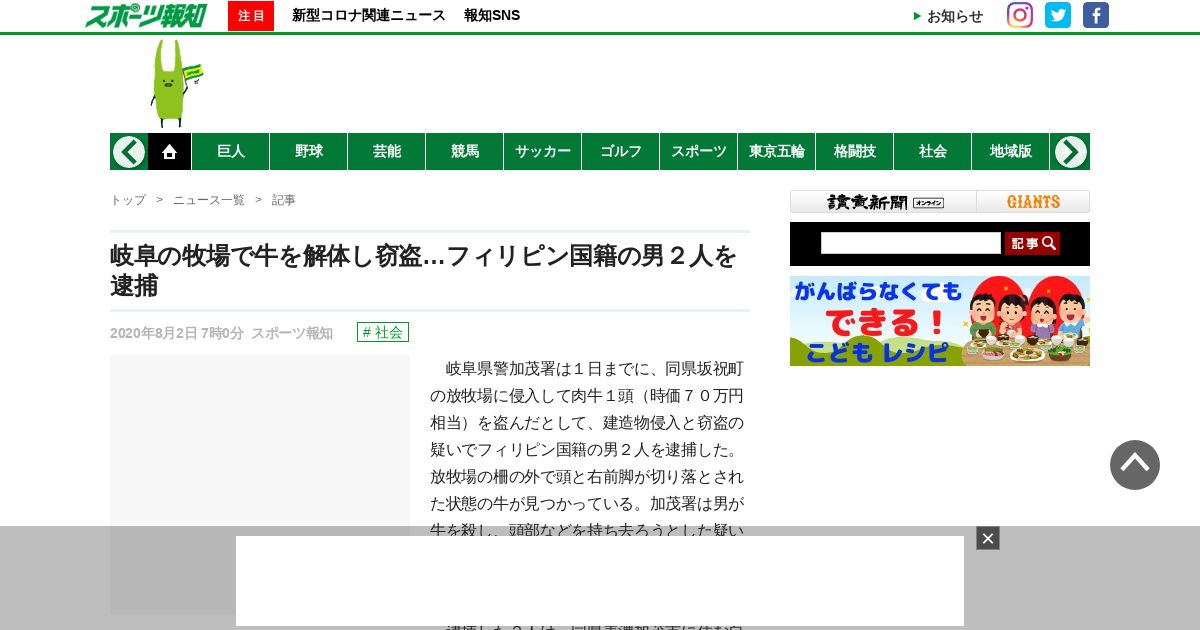Open the GIANTS banner link
Viewport: 1200px width, 630px height.
tap(1033, 202)
